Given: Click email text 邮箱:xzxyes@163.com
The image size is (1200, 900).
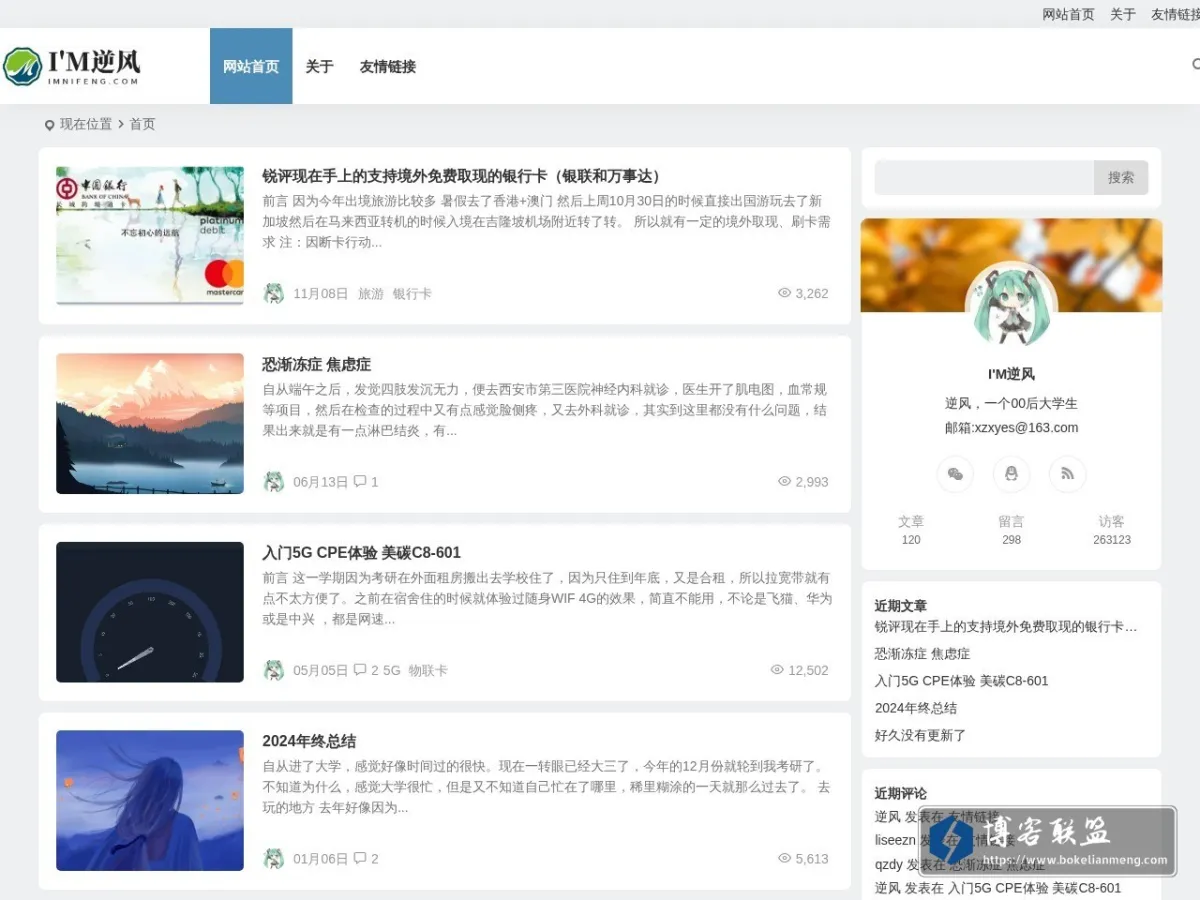Looking at the screenshot, I should click(x=1011, y=428).
